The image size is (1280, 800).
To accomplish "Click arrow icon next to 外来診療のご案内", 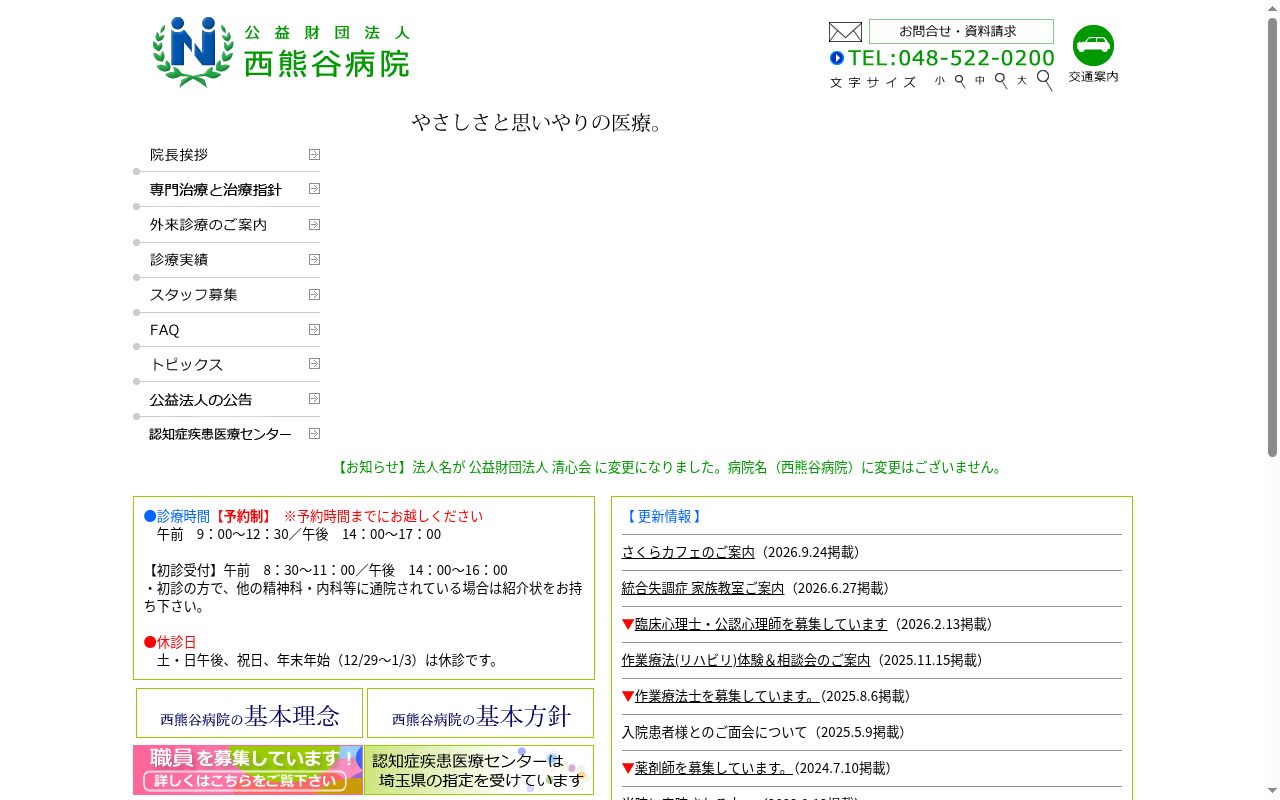I will [x=314, y=224].
